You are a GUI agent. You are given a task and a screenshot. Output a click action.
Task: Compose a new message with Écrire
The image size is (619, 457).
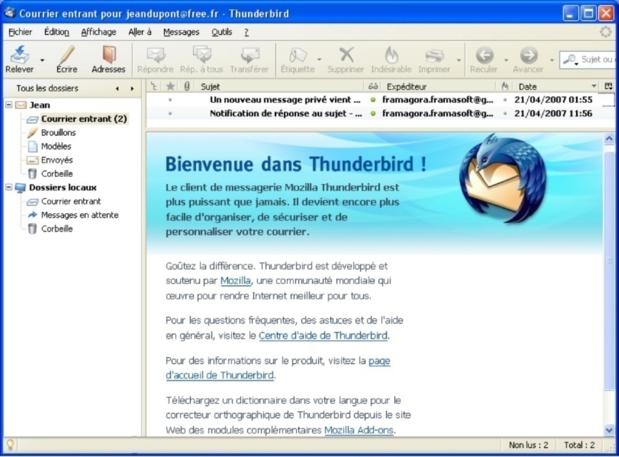(67, 55)
